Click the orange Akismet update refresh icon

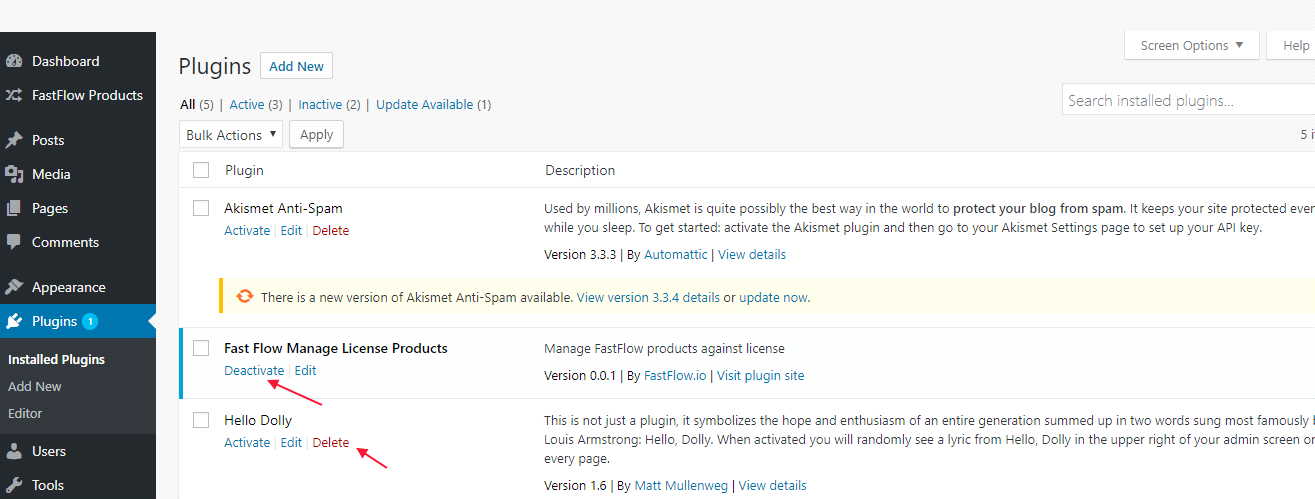[x=244, y=297]
